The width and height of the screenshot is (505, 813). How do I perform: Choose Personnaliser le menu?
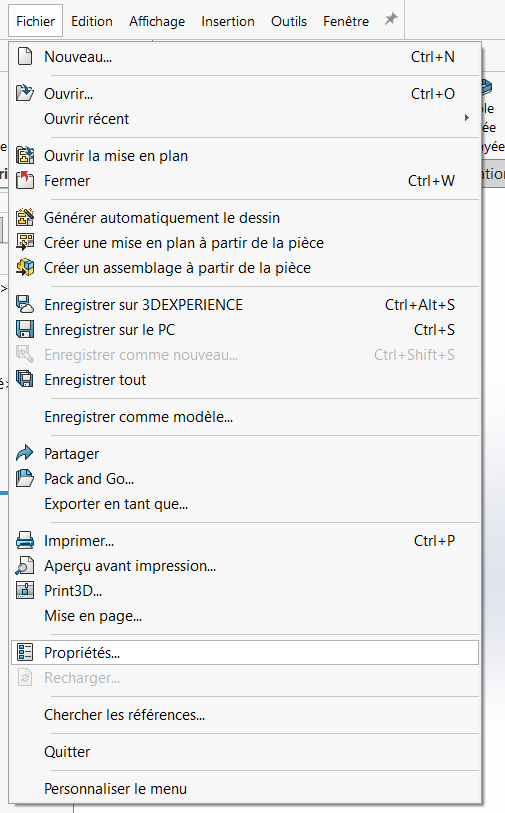pyautogui.click(x=116, y=789)
